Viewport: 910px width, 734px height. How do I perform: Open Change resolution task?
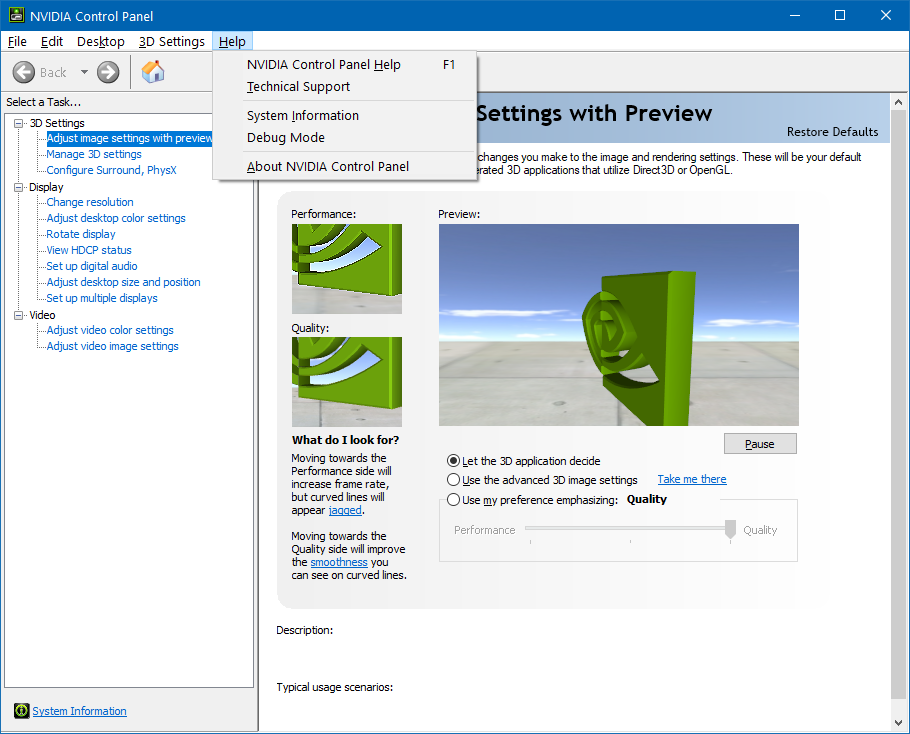tap(90, 202)
